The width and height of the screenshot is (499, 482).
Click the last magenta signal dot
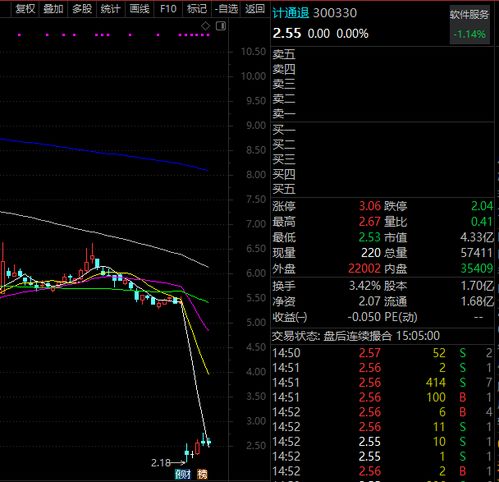[x=208, y=35]
